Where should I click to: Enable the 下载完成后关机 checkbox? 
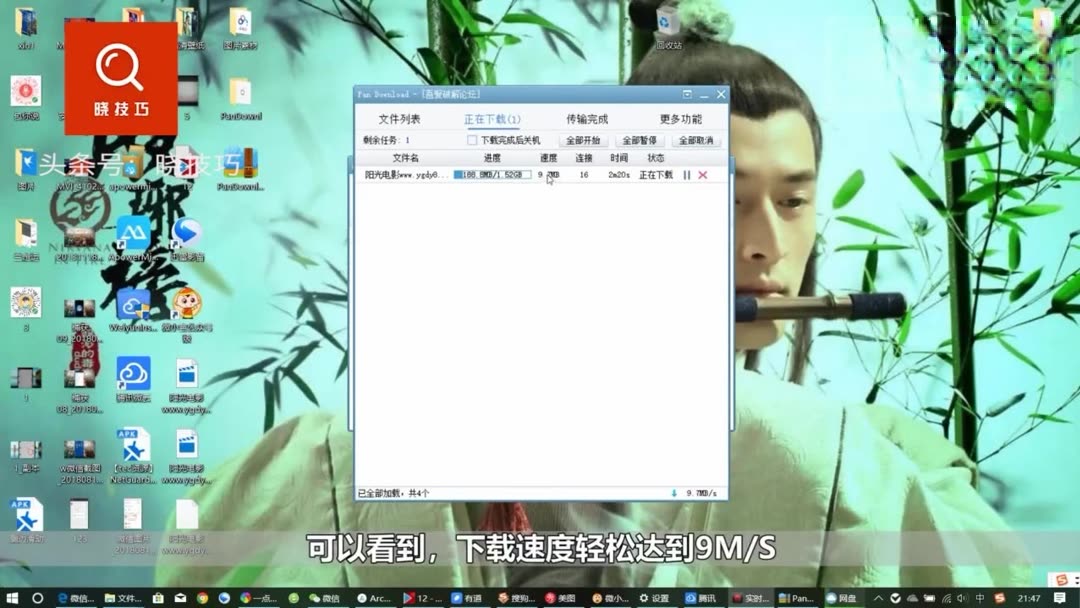click(471, 140)
